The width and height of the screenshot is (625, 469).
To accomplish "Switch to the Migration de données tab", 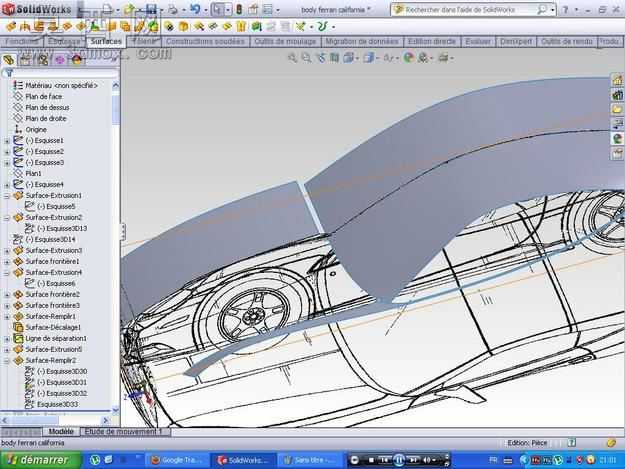I will pos(362,41).
